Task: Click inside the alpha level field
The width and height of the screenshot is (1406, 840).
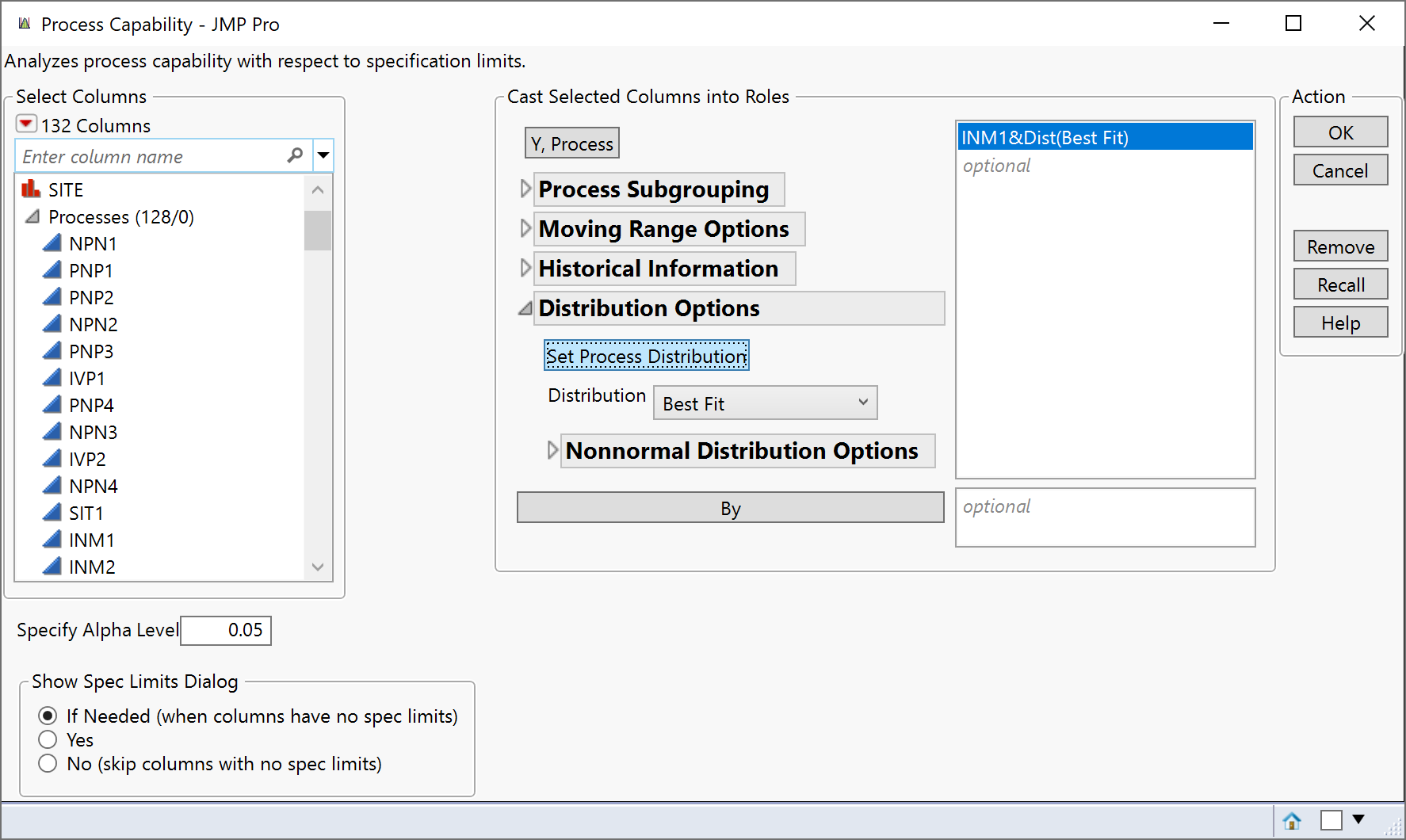Action: coord(225,630)
